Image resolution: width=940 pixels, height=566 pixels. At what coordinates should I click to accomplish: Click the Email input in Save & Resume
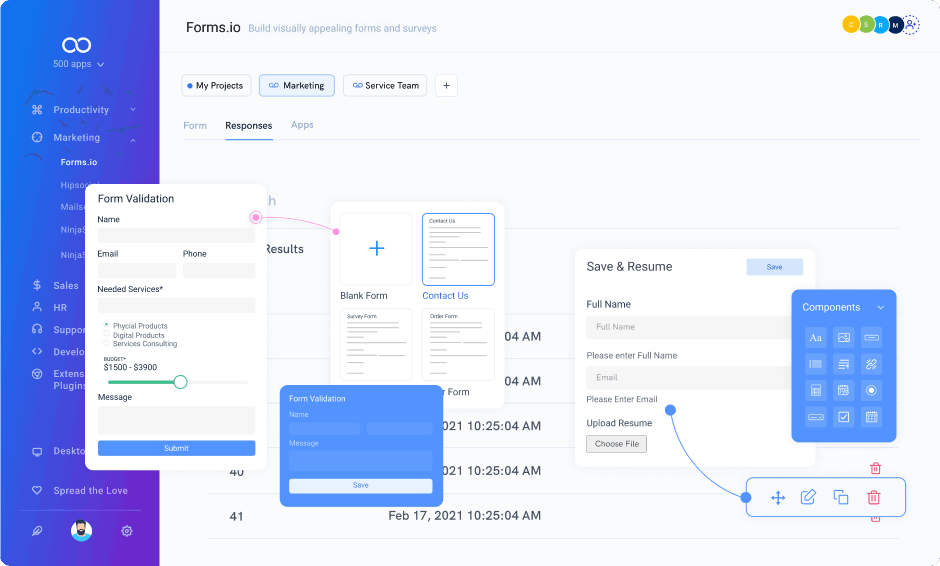pyautogui.click(x=689, y=378)
